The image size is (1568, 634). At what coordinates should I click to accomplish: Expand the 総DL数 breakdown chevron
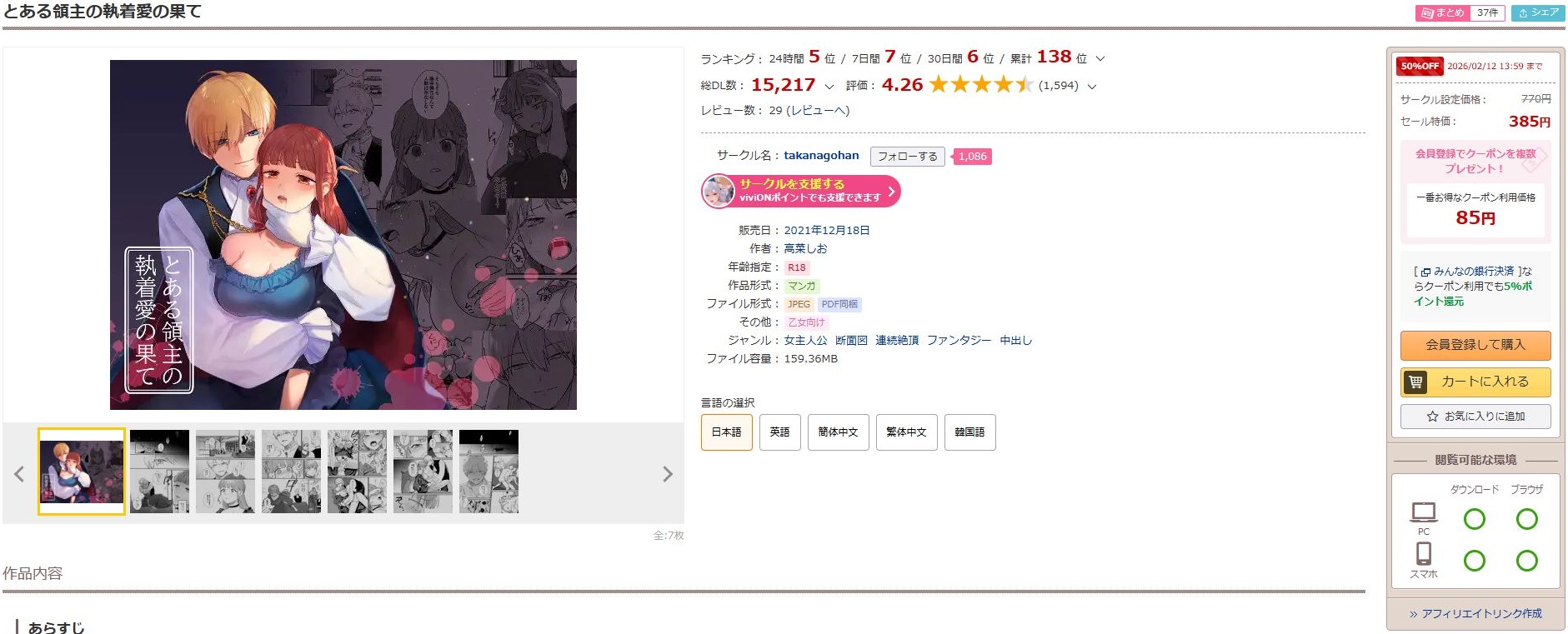[829, 86]
